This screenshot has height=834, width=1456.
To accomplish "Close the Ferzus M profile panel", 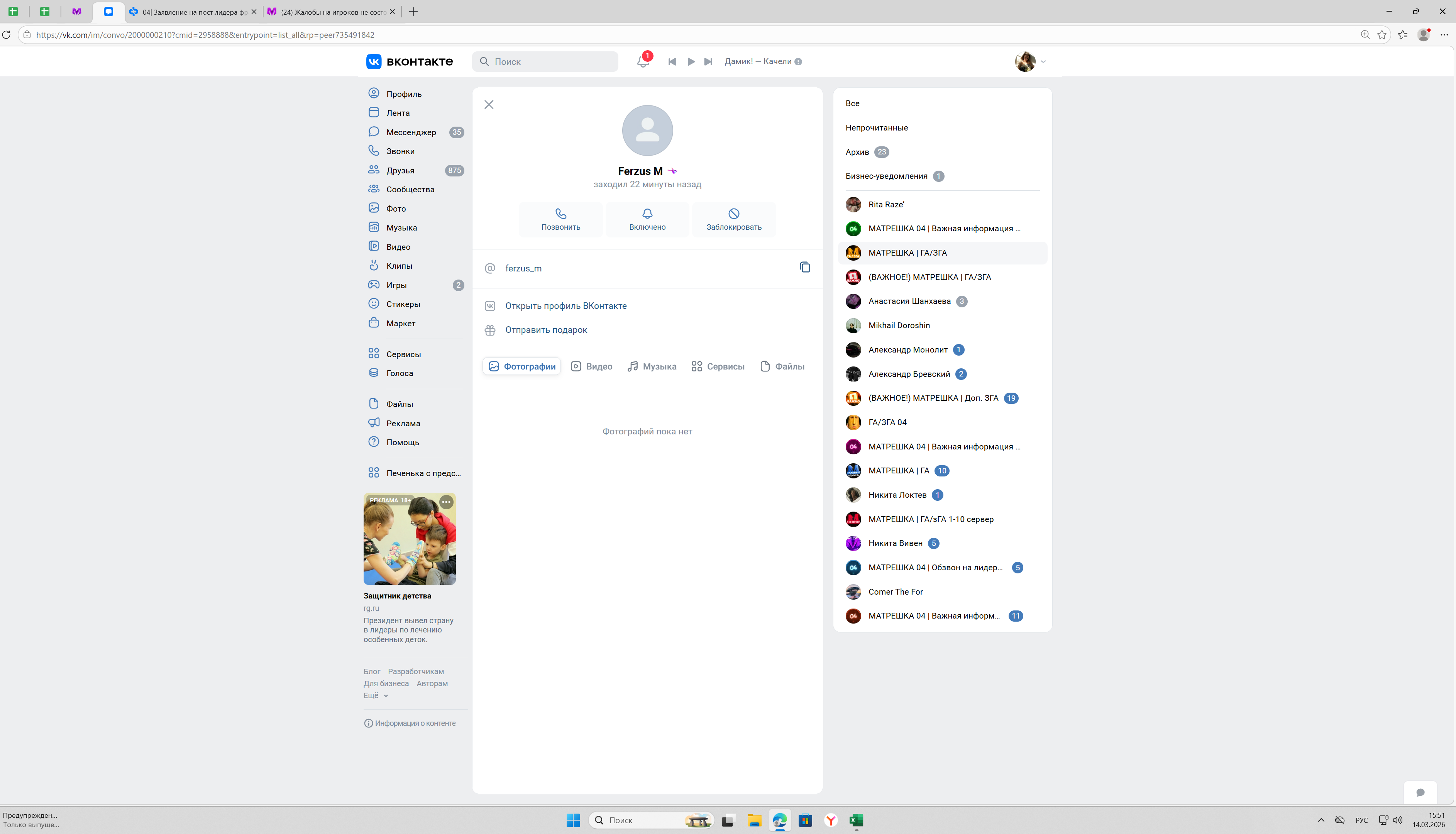I will pyautogui.click(x=488, y=104).
